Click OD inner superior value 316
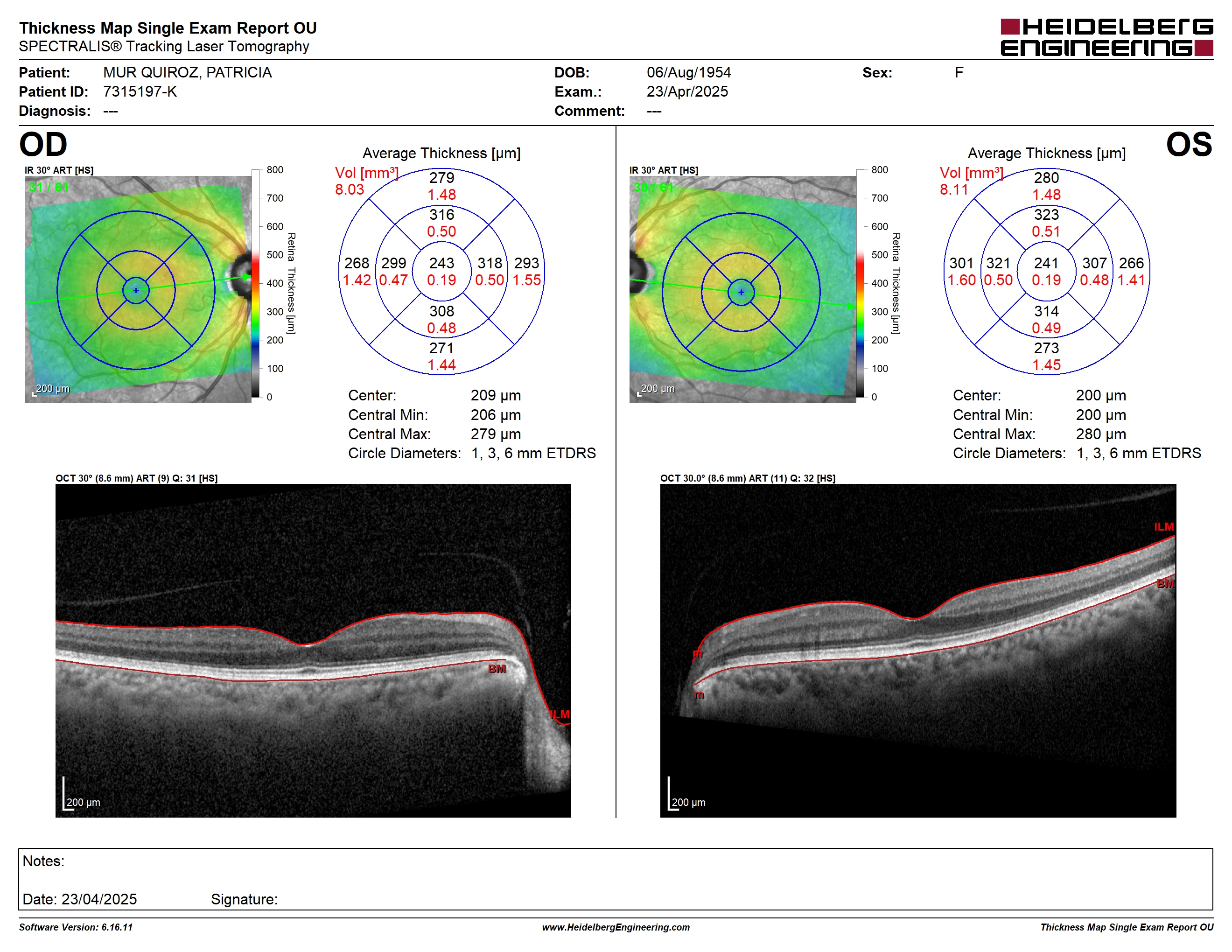The width and height of the screenshot is (1232, 952). coord(441,215)
